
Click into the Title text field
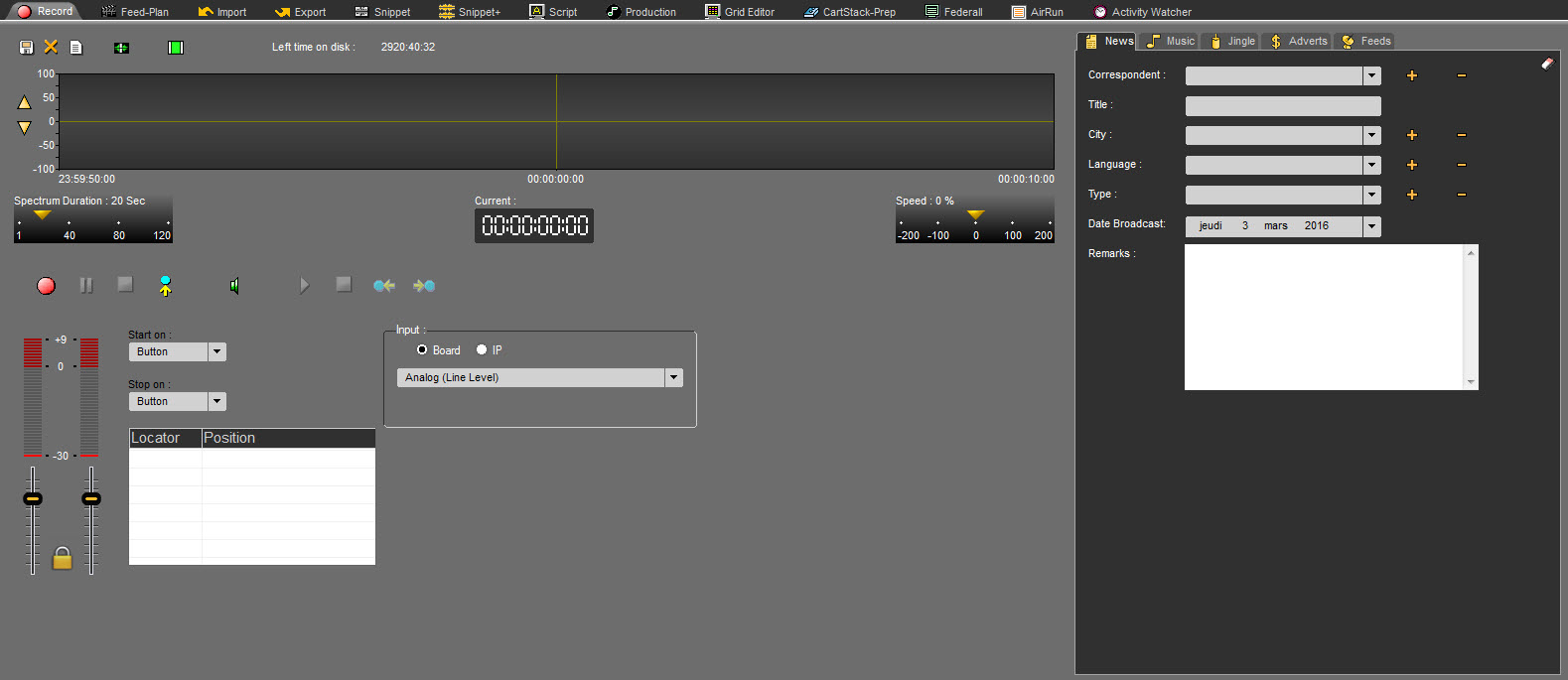1282,105
